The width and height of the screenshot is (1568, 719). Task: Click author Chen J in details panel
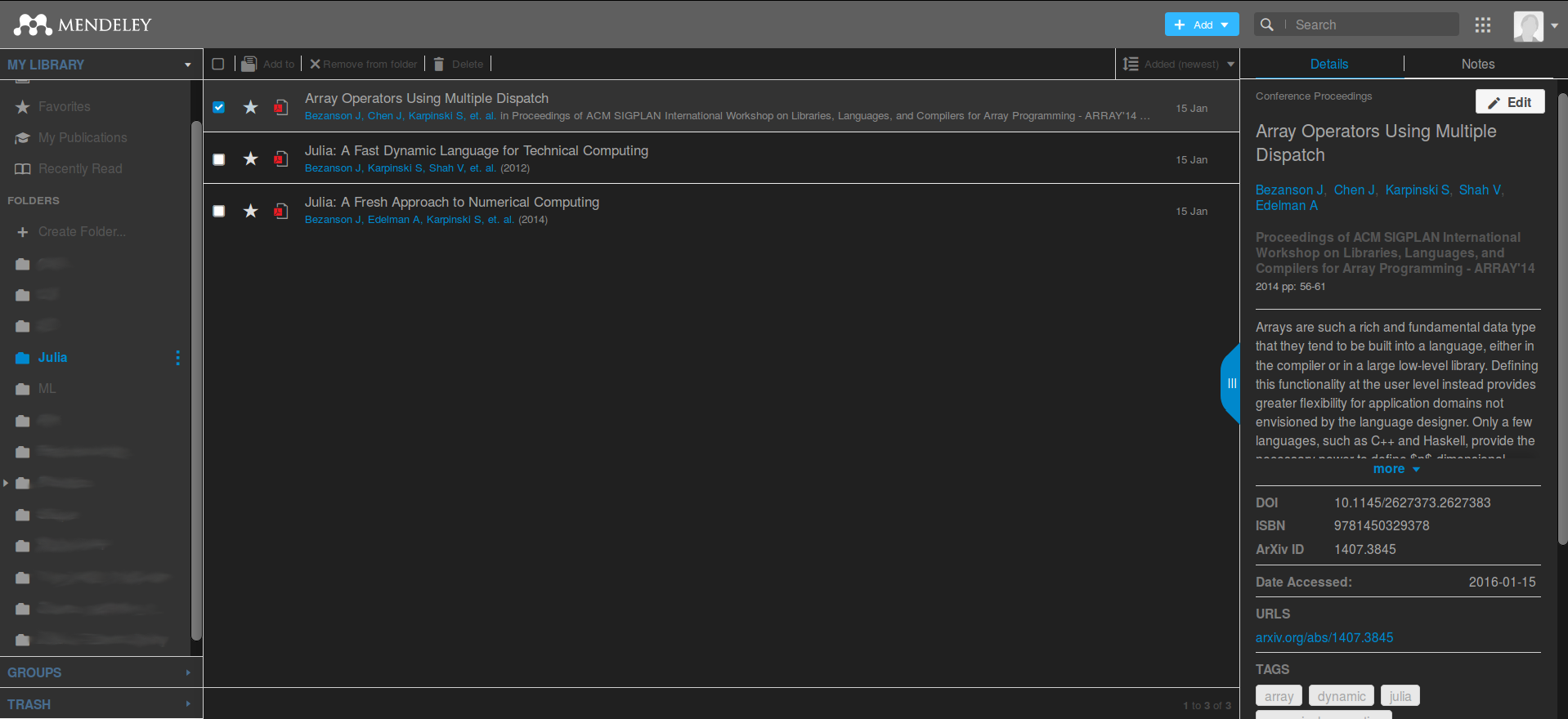coord(1355,190)
